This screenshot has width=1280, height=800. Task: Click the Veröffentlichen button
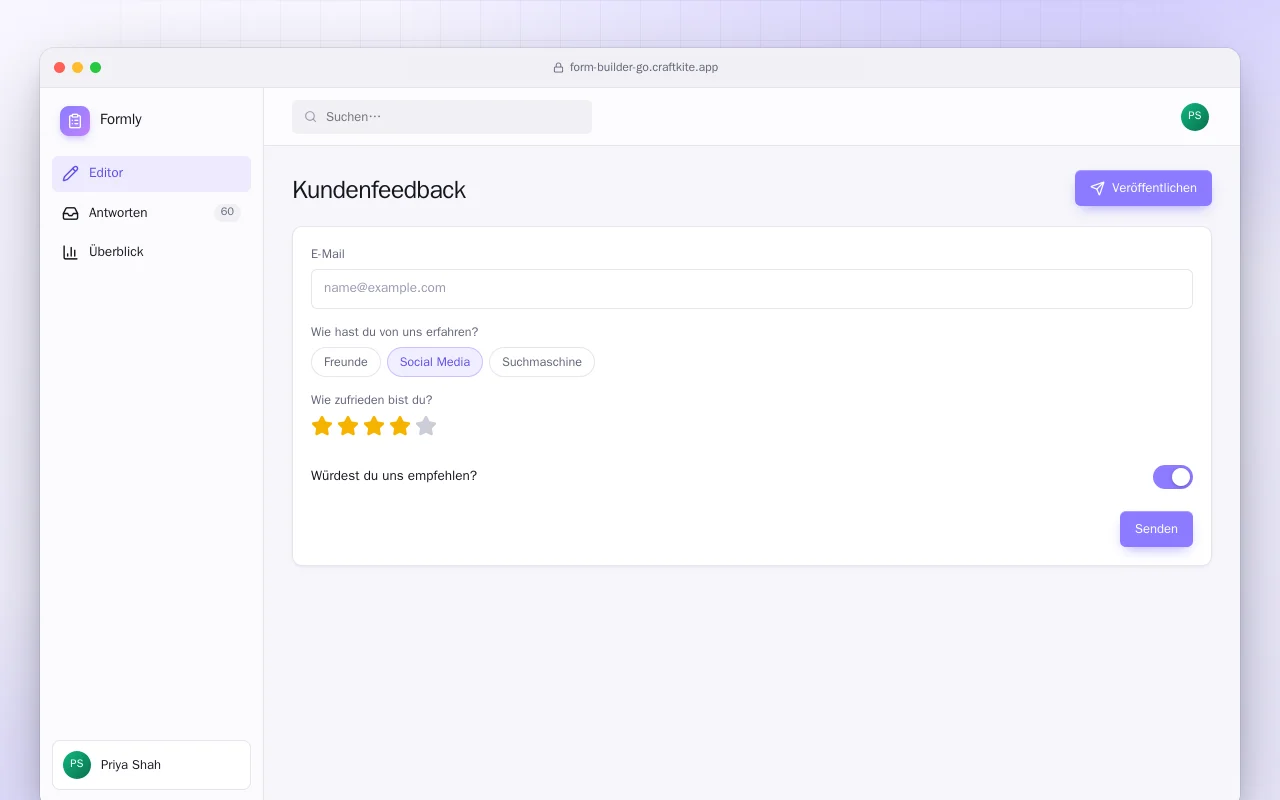click(1143, 188)
